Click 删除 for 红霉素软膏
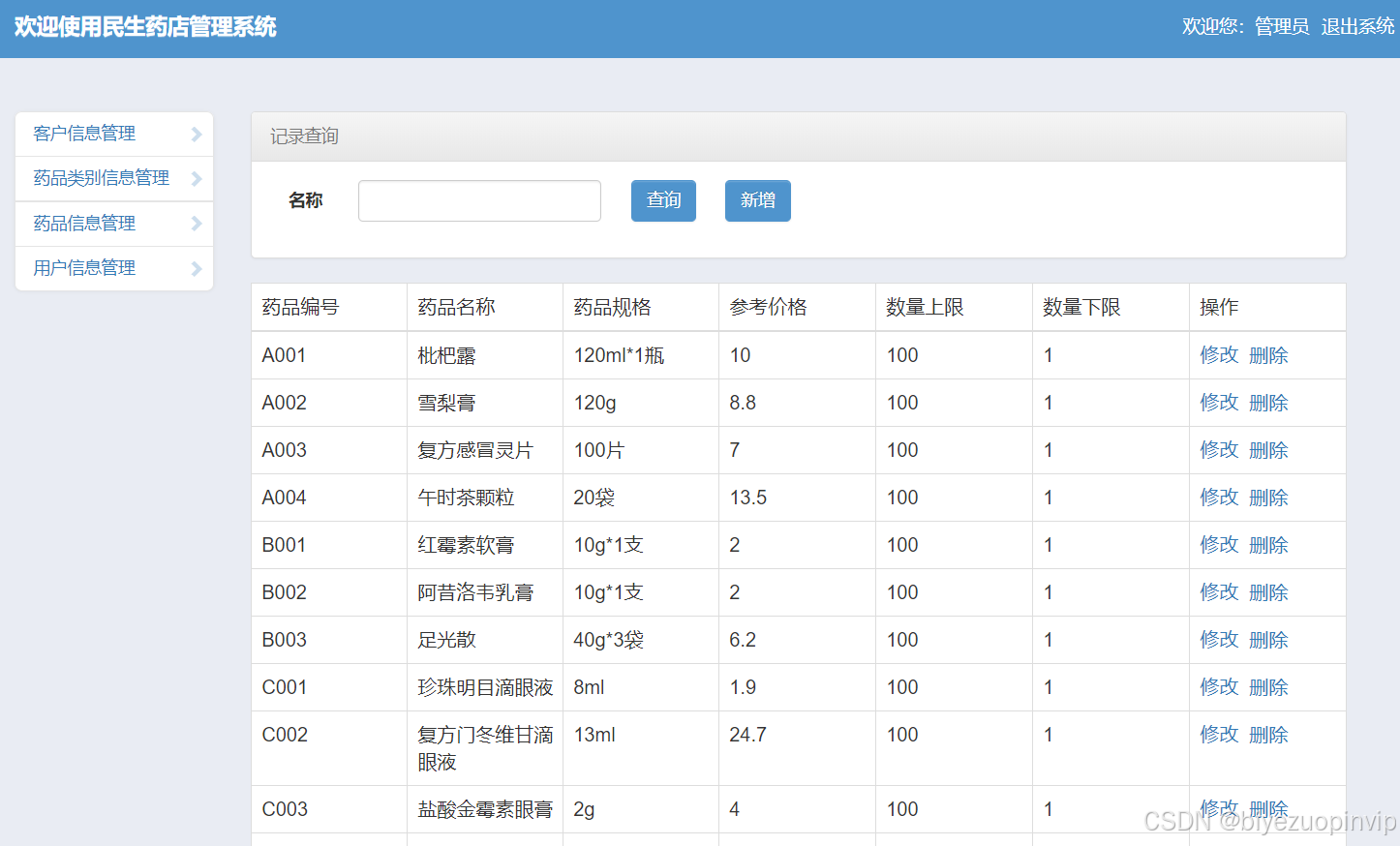The height and width of the screenshot is (846, 1400). tap(1268, 545)
